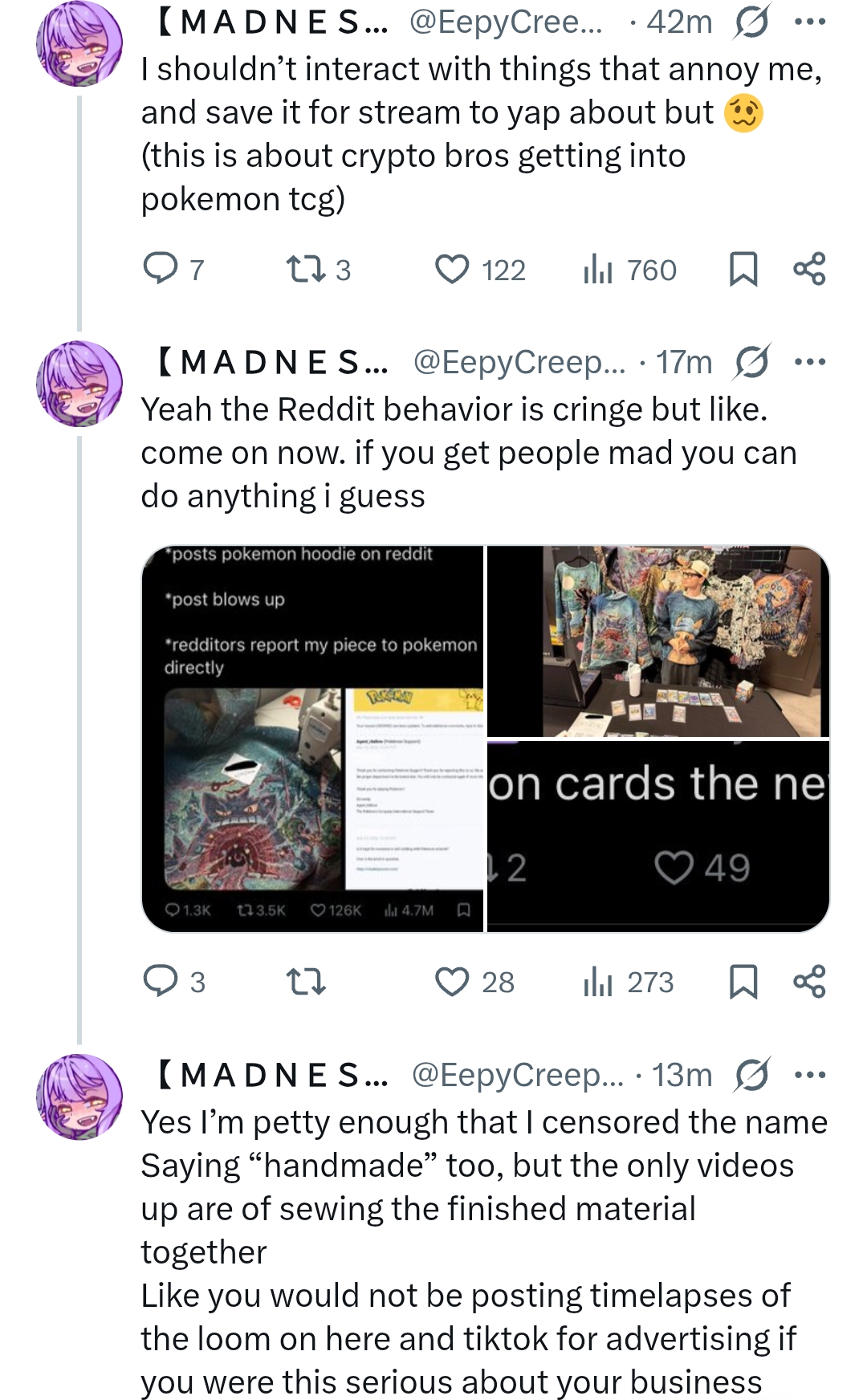Open the hoodie booth photo
Viewport: 867px width, 1400px height.
pyautogui.click(x=658, y=641)
